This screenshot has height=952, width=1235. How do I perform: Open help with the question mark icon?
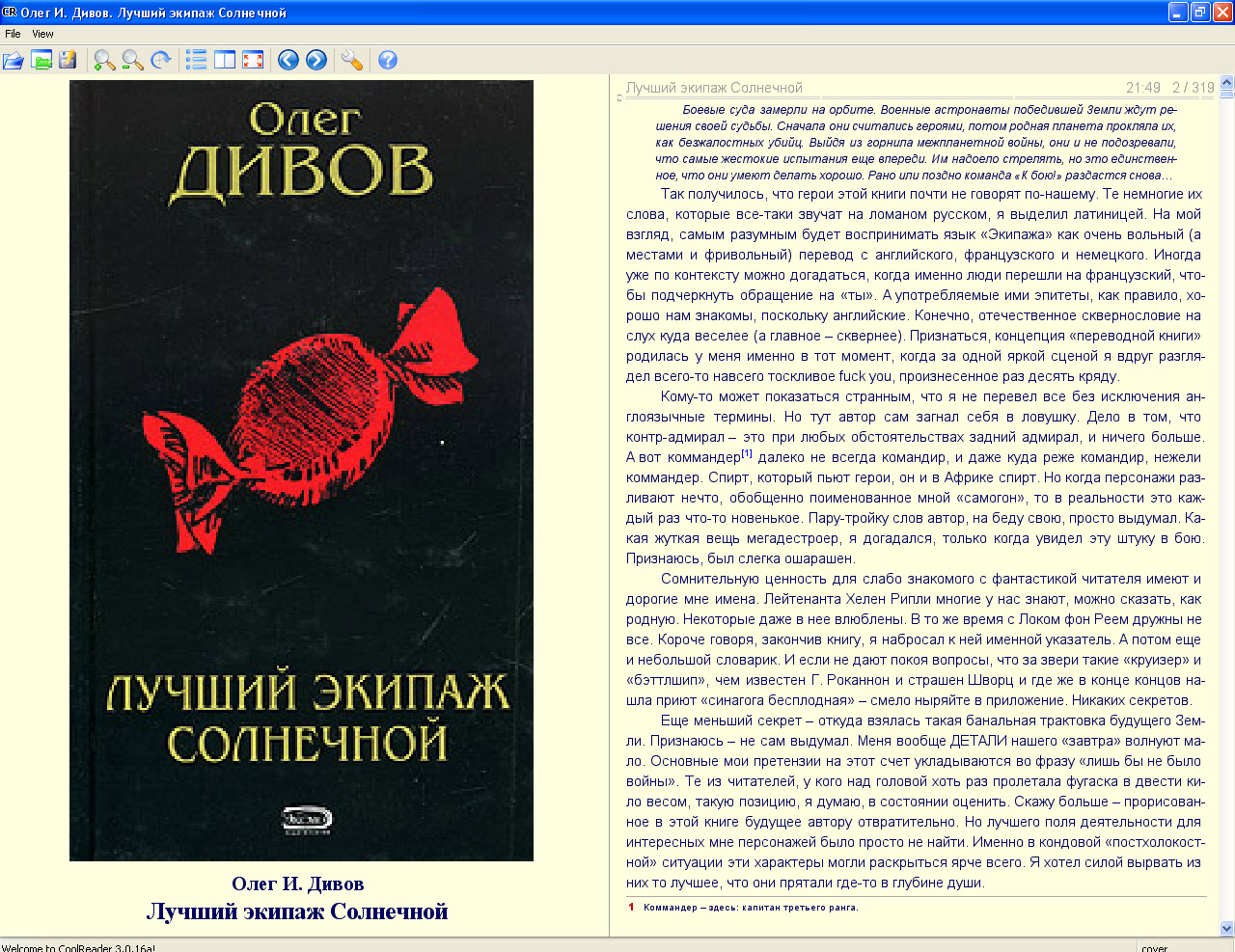388,60
